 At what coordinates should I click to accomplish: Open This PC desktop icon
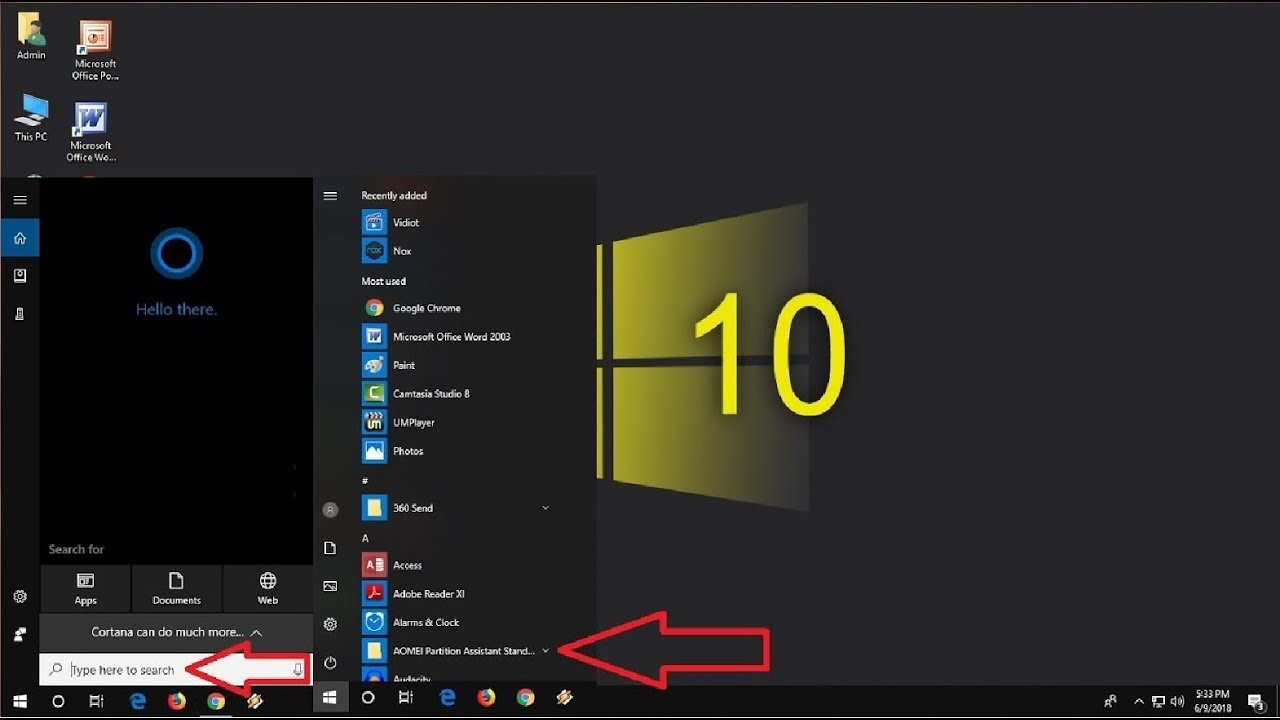[31, 118]
